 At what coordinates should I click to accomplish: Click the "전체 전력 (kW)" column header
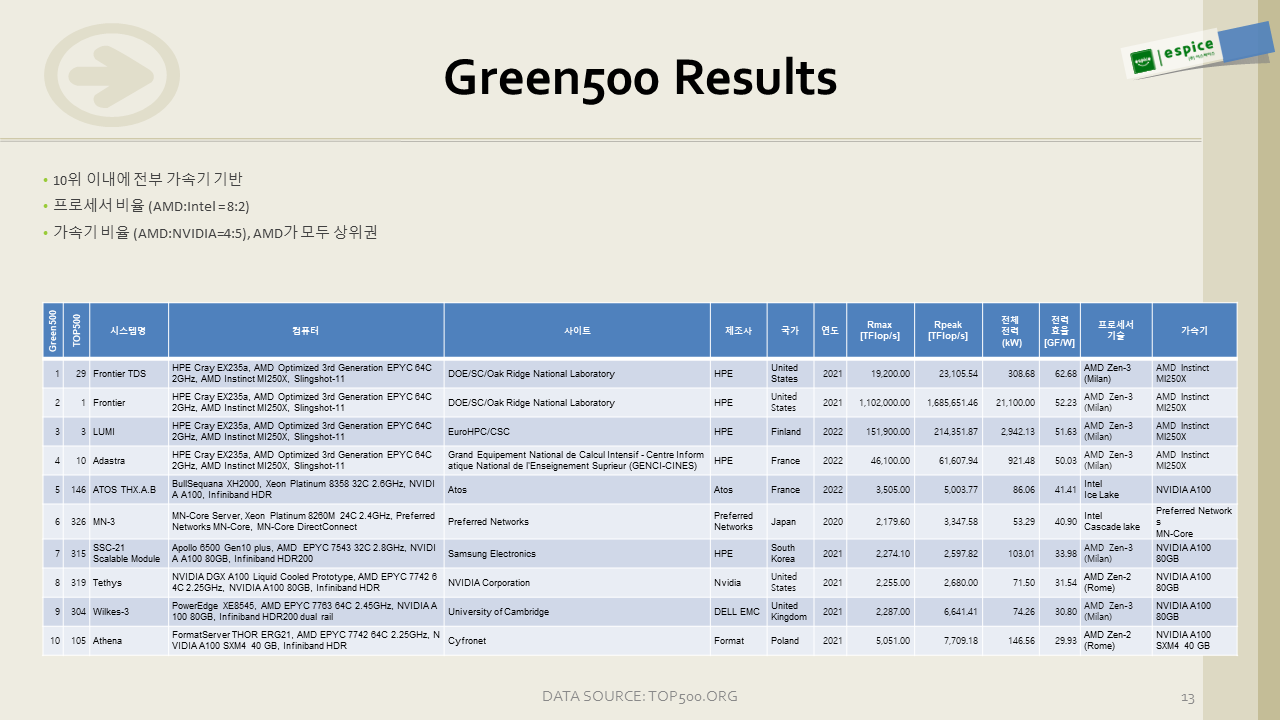tap(1010, 330)
